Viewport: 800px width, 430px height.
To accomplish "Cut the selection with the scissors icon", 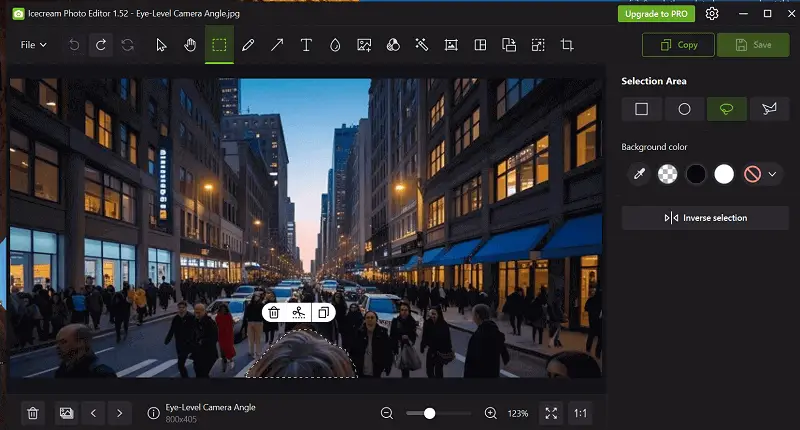I will point(298,312).
